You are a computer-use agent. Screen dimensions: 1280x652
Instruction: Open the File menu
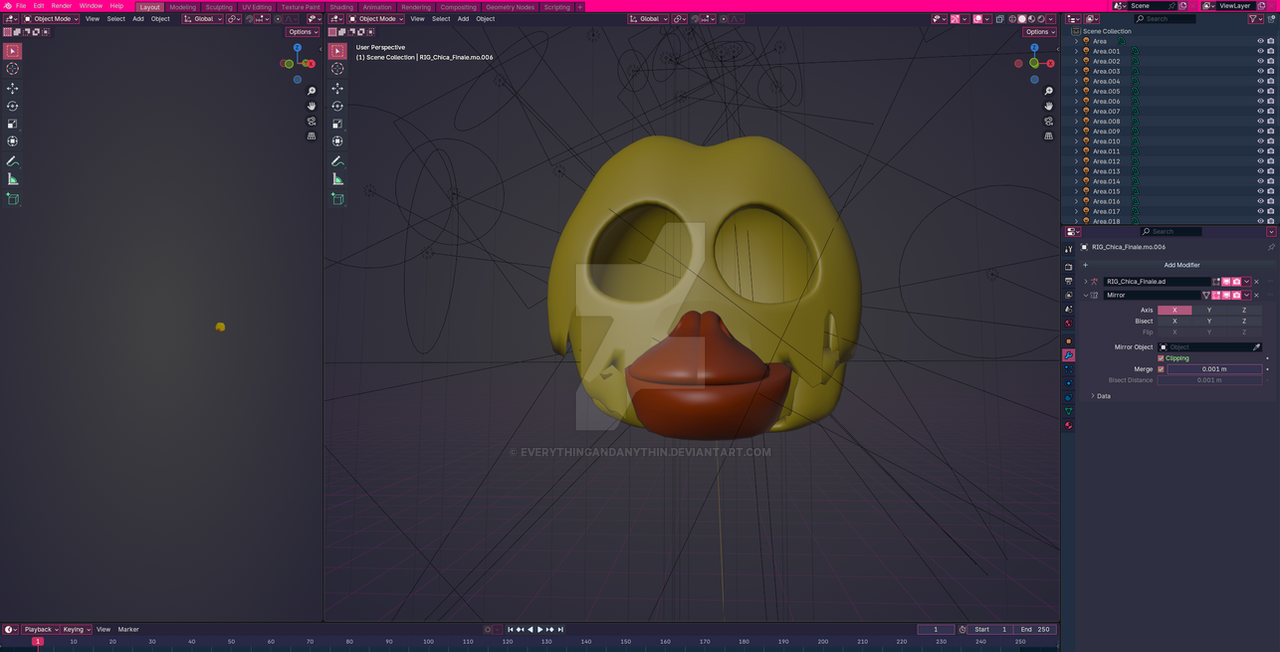pos(21,6)
